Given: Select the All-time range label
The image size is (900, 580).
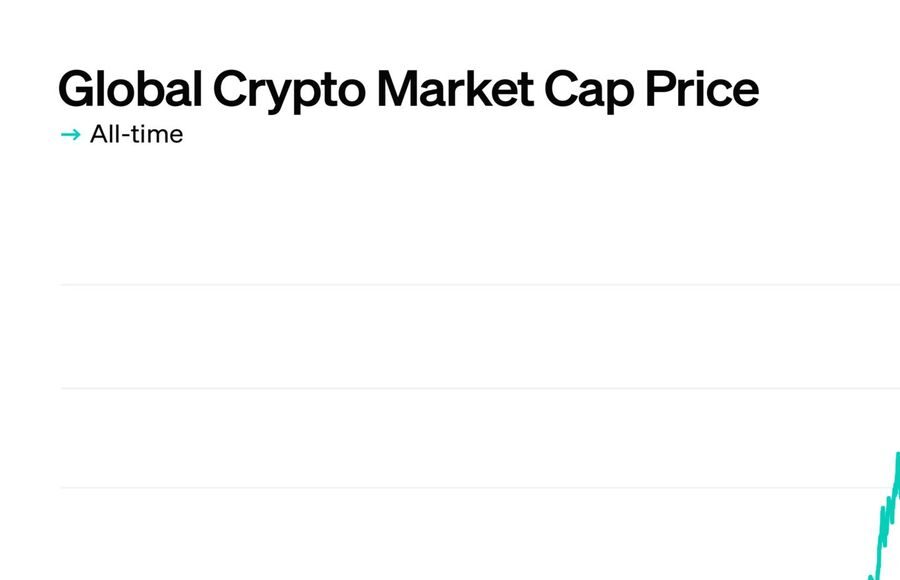Looking at the screenshot, I should tap(137, 134).
